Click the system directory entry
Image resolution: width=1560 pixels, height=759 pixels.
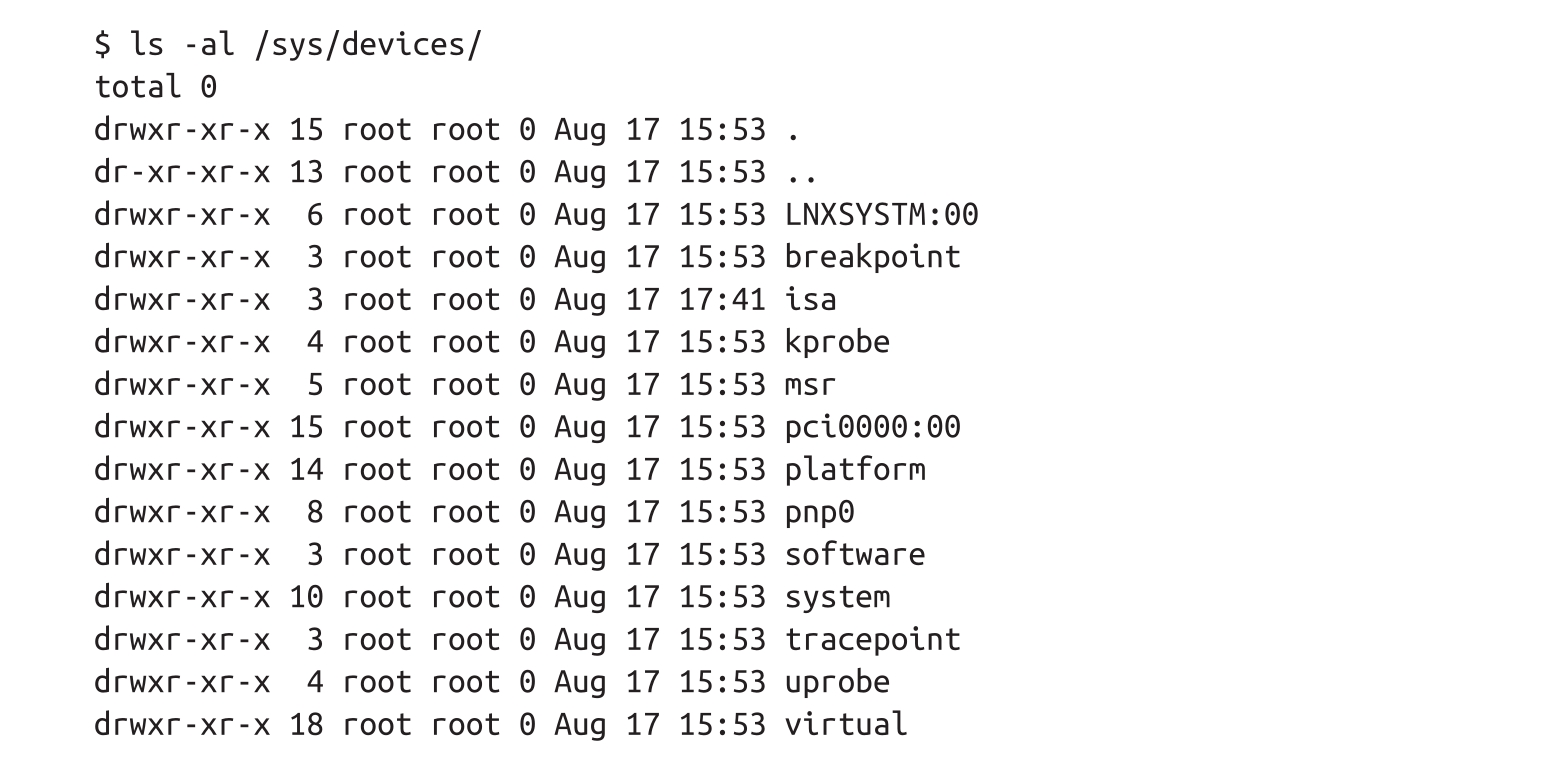[x=837, y=597]
